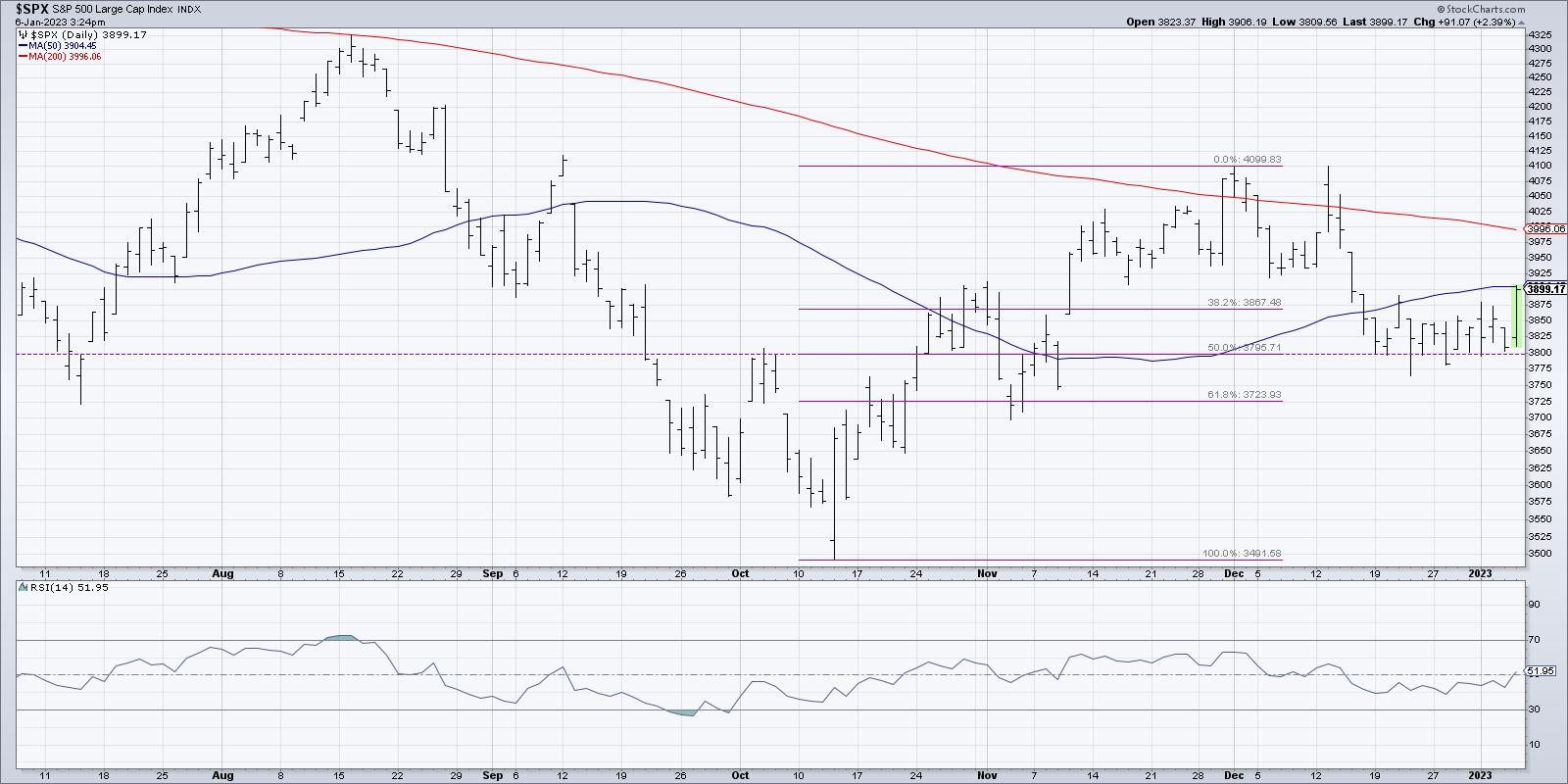Image resolution: width=1568 pixels, height=784 pixels.
Task: Click the green latest price bar
Action: tap(1516, 316)
